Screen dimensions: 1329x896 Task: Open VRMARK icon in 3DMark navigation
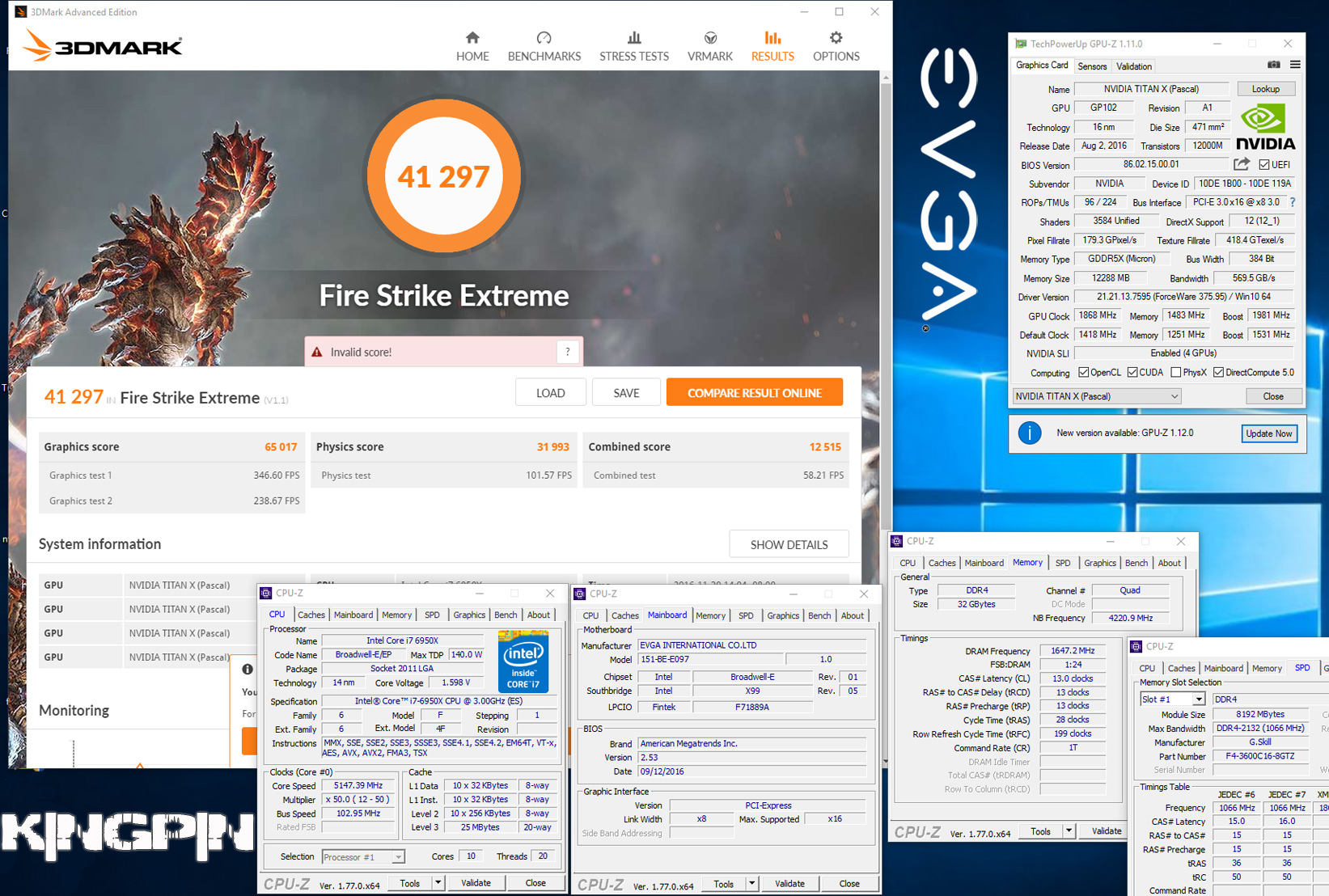[710, 38]
